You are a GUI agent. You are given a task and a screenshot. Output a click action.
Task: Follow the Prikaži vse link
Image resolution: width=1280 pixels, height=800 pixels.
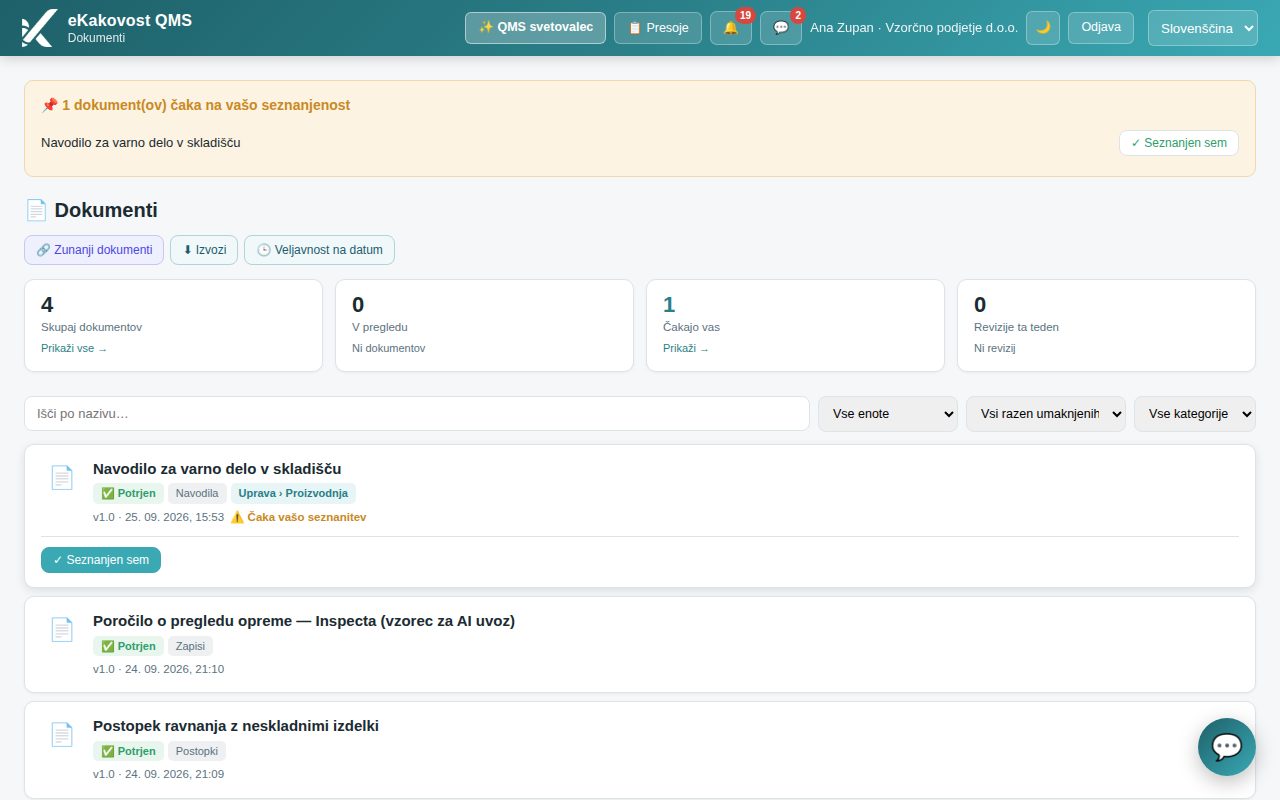click(74, 348)
